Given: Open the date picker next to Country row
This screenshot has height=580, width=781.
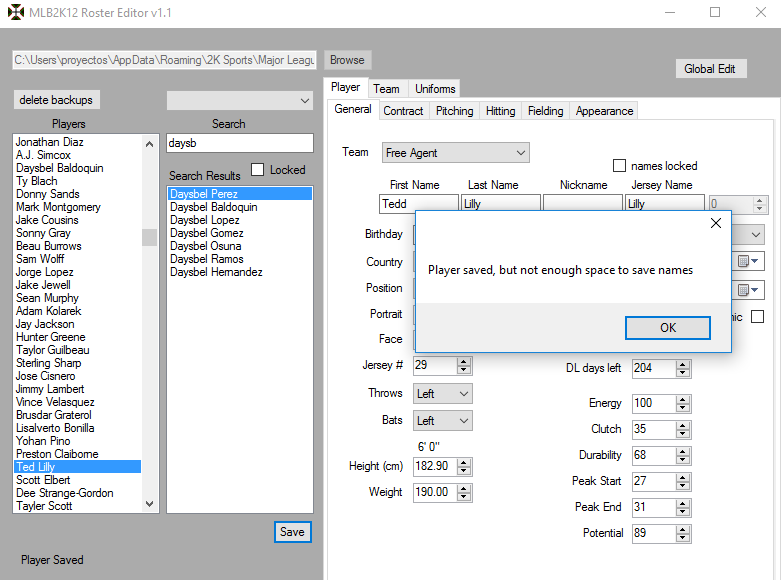Looking at the screenshot, I should click(748, 261).
